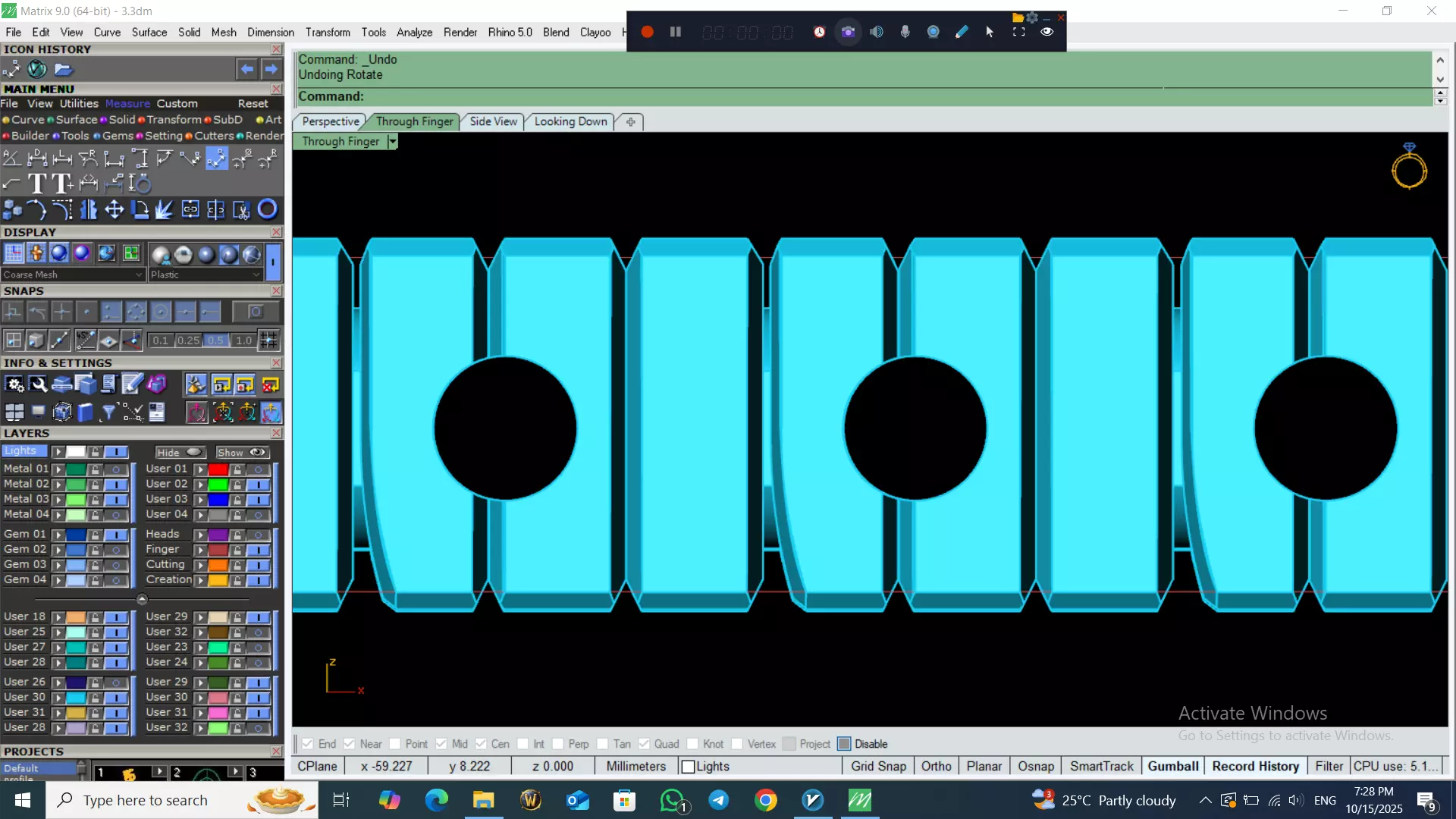Select the 0.5 snap increment

tap(215, 340)
